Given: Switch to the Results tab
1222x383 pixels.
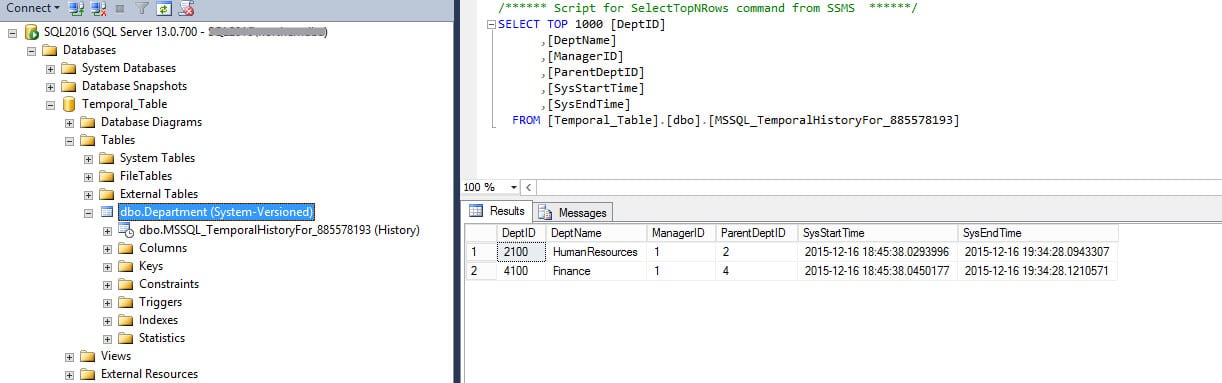Looking at the screenshot, I should [x=498, y=211].
